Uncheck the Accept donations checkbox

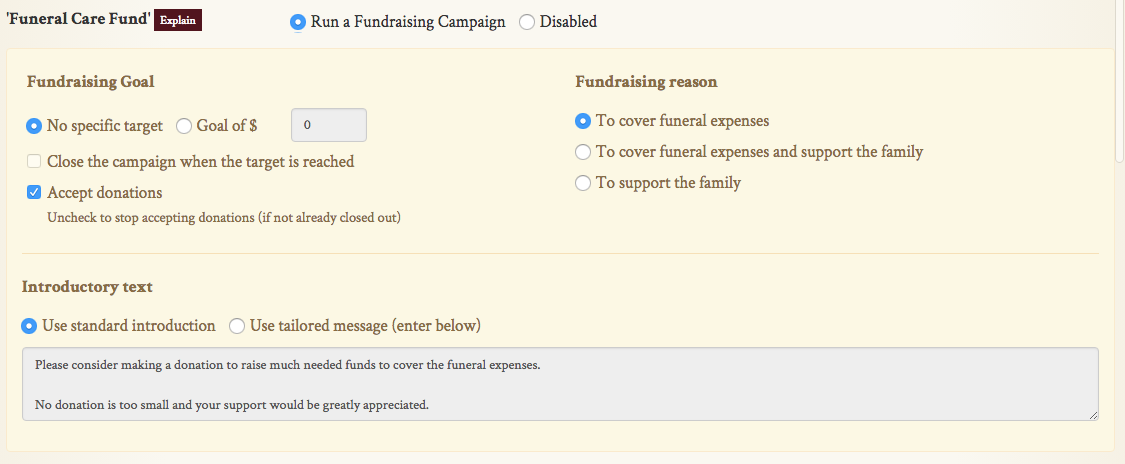click(34, 193)
